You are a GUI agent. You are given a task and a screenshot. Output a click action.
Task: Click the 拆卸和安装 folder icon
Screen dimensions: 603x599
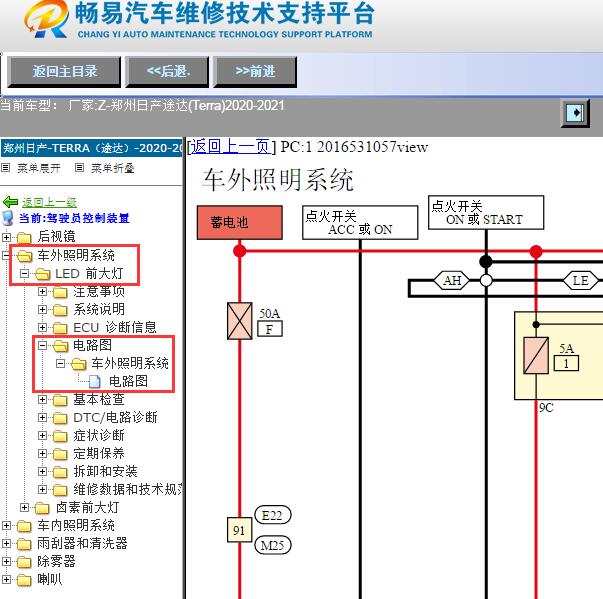click(60, 472)
